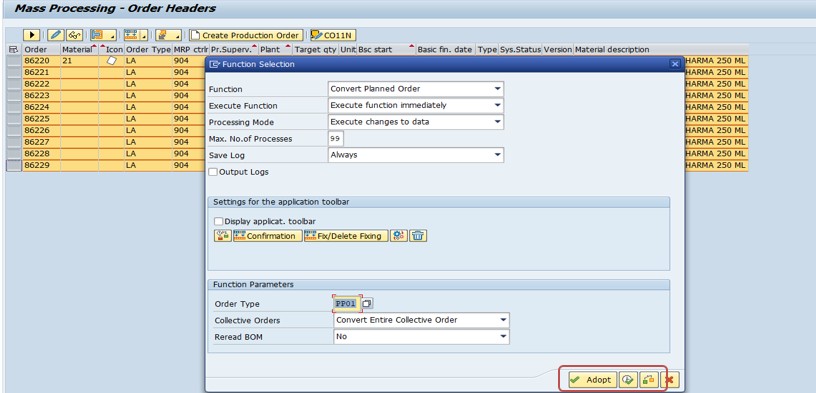The height and width of the screenshot is (393, 816).
Task: Click the MRP ctrlr column header
Action: coord(190,49)
